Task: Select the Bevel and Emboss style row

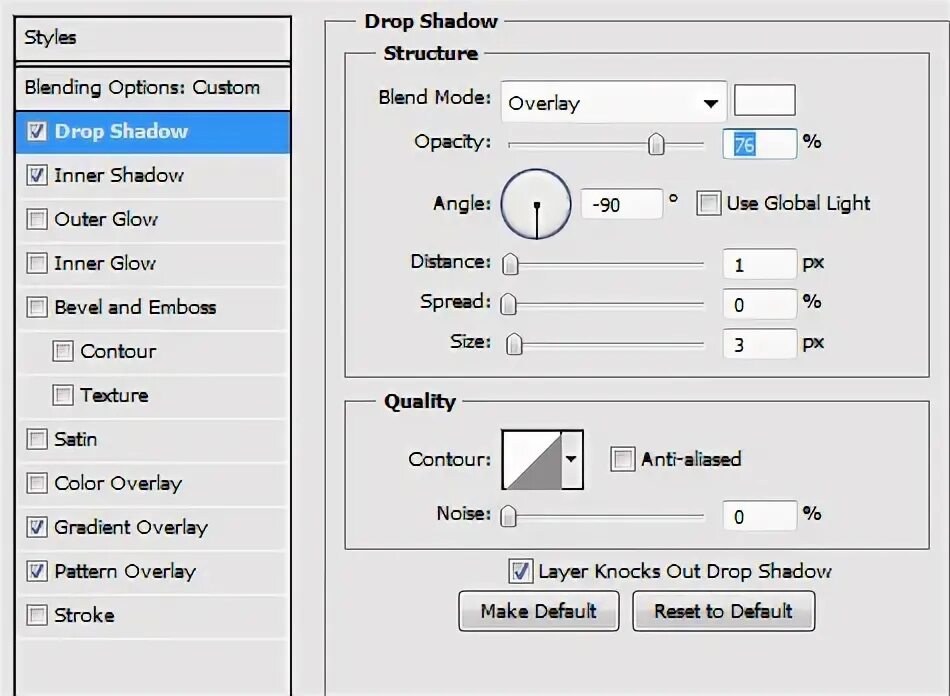Action: (153, 307)
